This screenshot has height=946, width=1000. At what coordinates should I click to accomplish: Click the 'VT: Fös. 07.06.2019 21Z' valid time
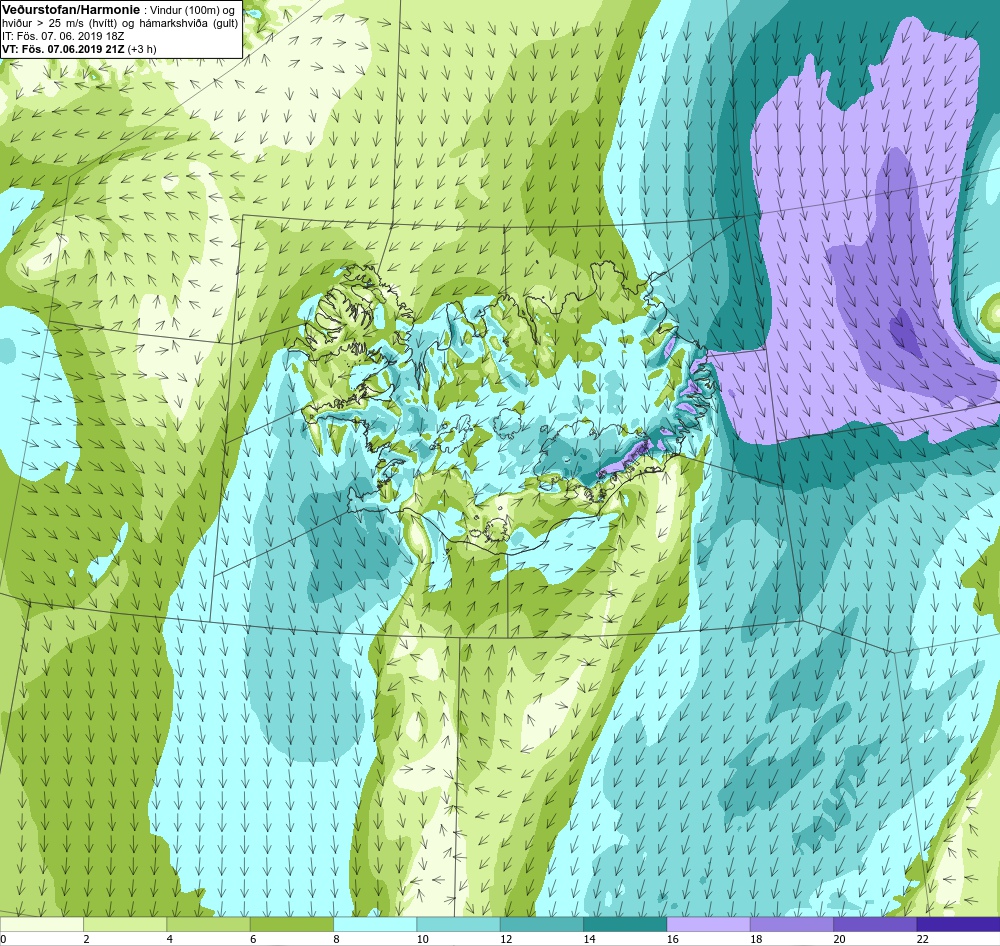tap(64, 48)
